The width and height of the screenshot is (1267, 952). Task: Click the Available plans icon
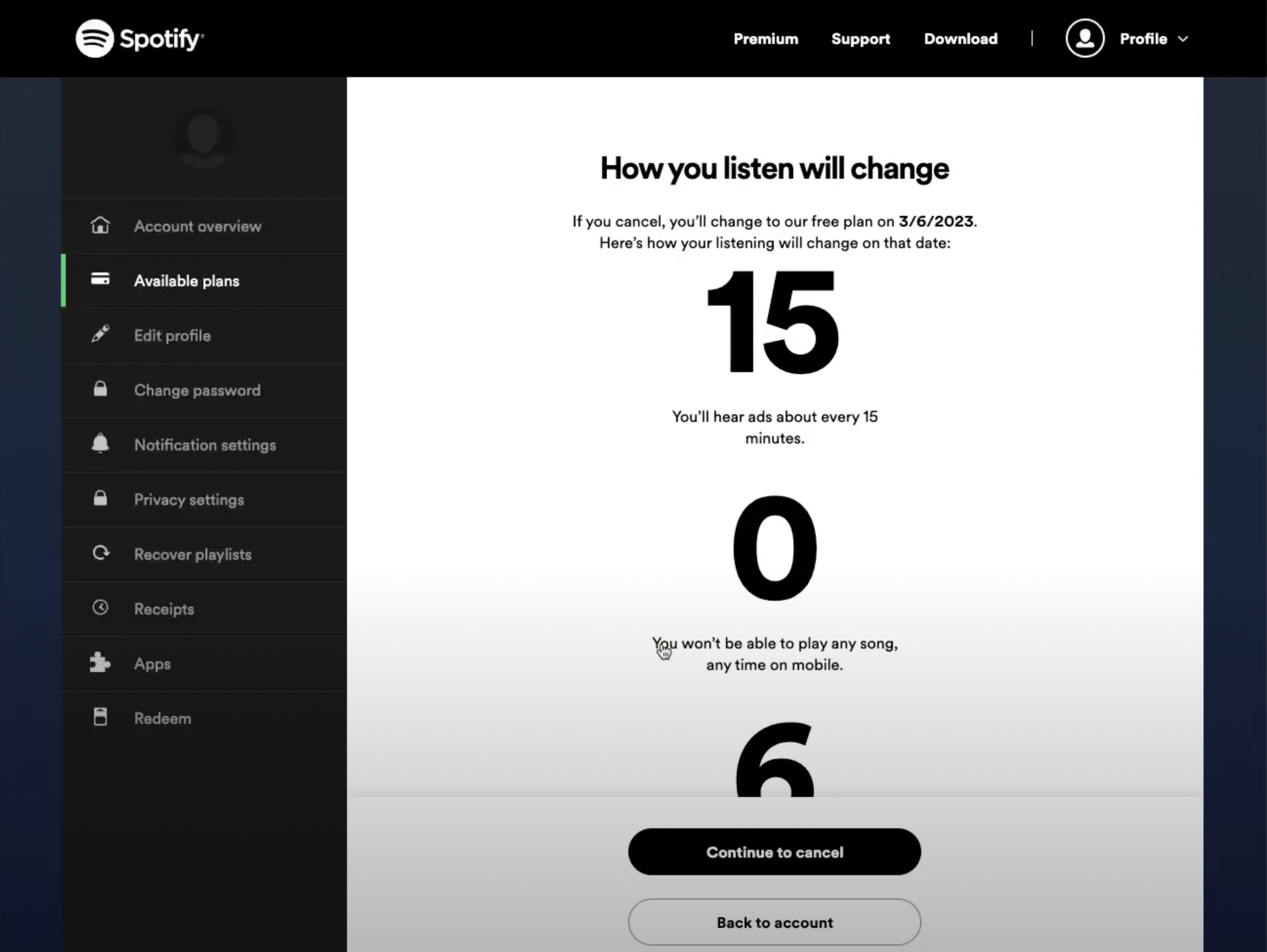[x=99, y=280]
